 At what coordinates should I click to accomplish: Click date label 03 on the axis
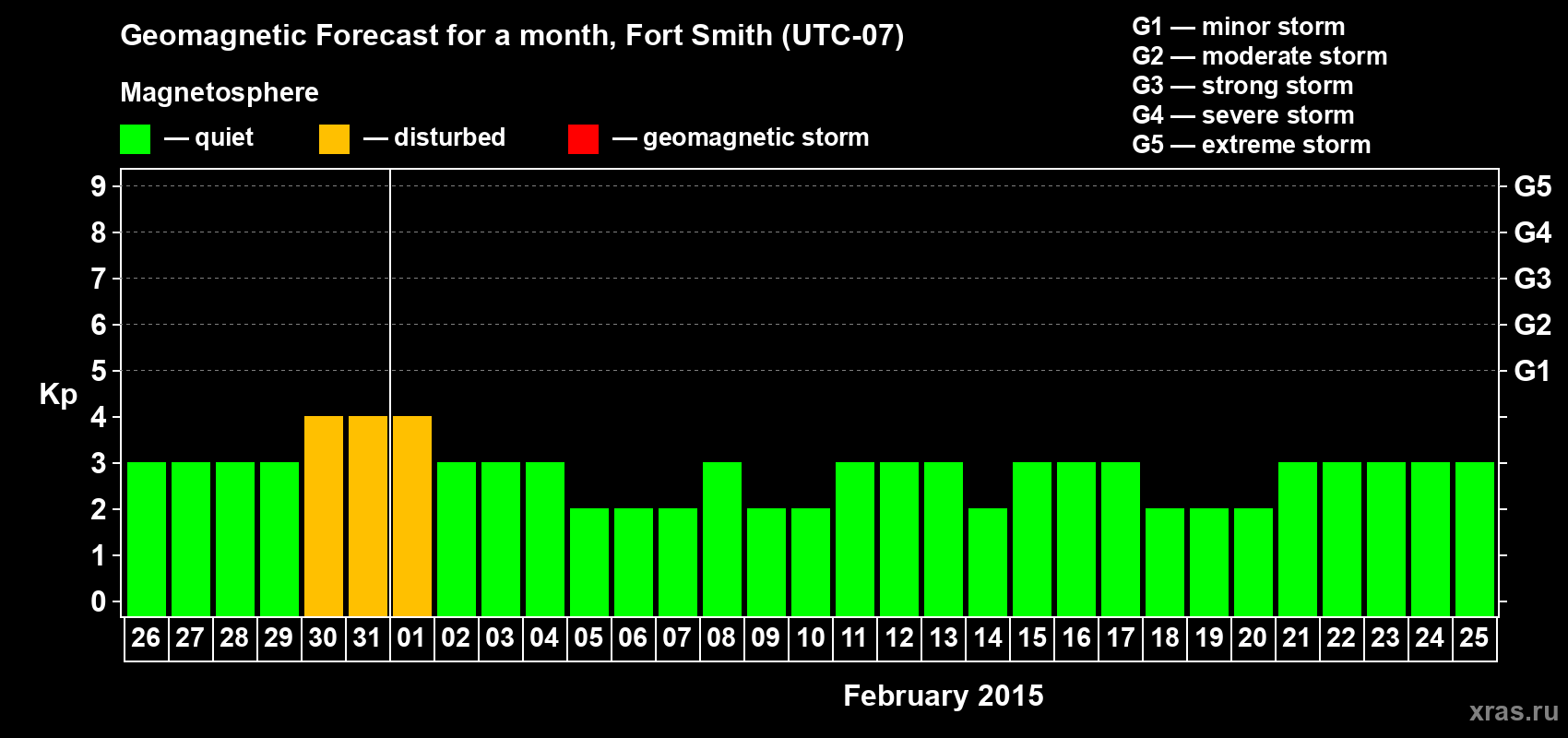tap(500, 637)
